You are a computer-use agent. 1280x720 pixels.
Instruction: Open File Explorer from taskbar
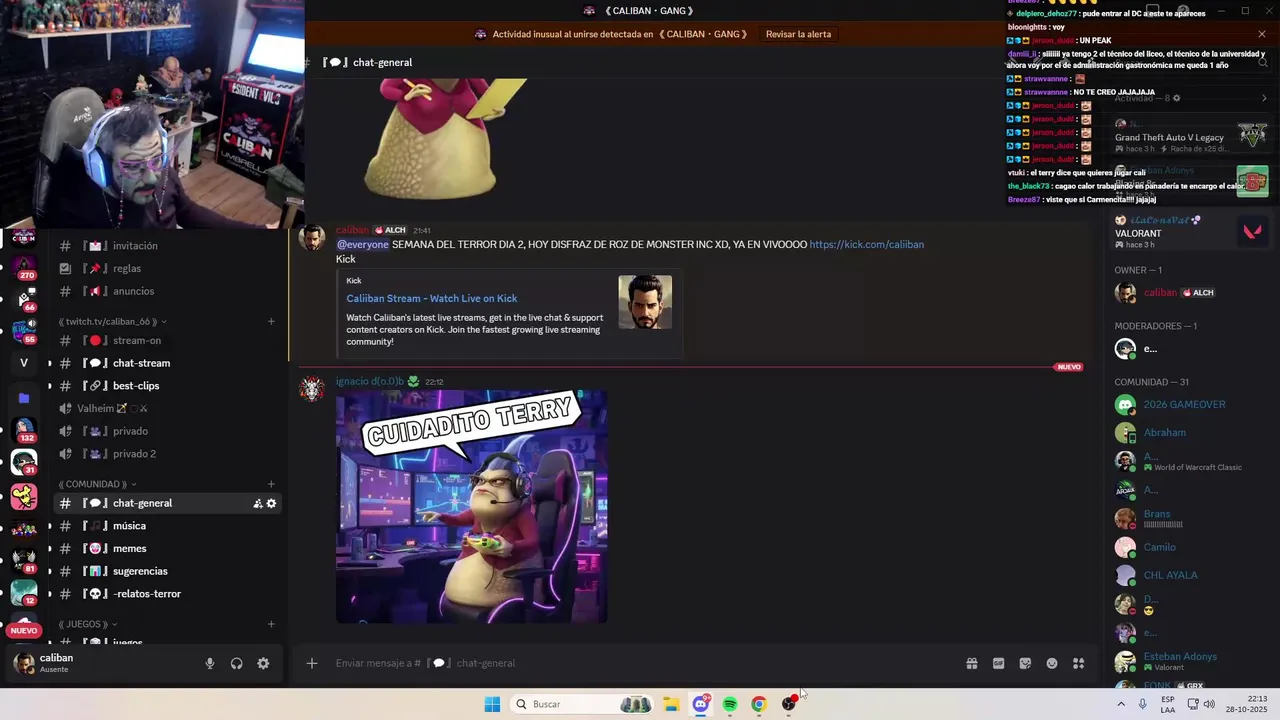point(671,704)
